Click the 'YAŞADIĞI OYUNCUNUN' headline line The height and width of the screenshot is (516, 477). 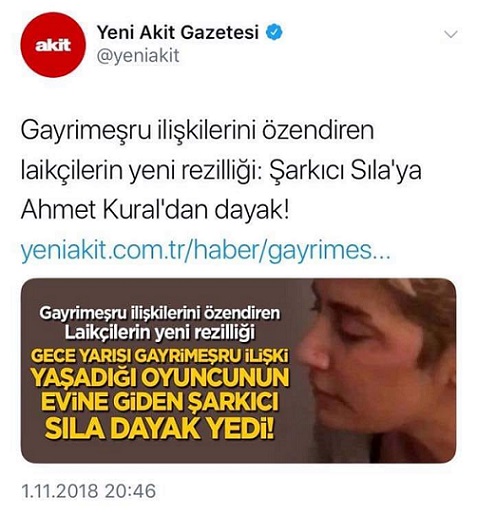pyautogui.click(x=160, y=378)
